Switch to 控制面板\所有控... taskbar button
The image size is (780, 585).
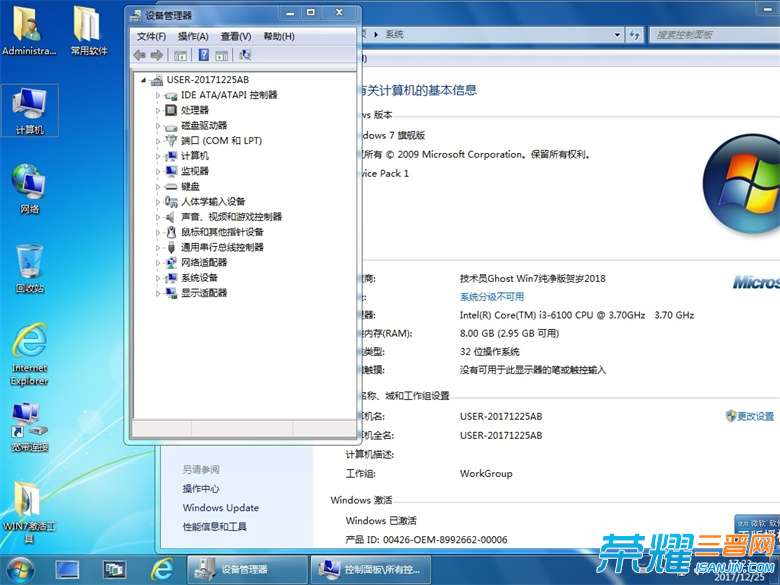[x=371, y=570]
